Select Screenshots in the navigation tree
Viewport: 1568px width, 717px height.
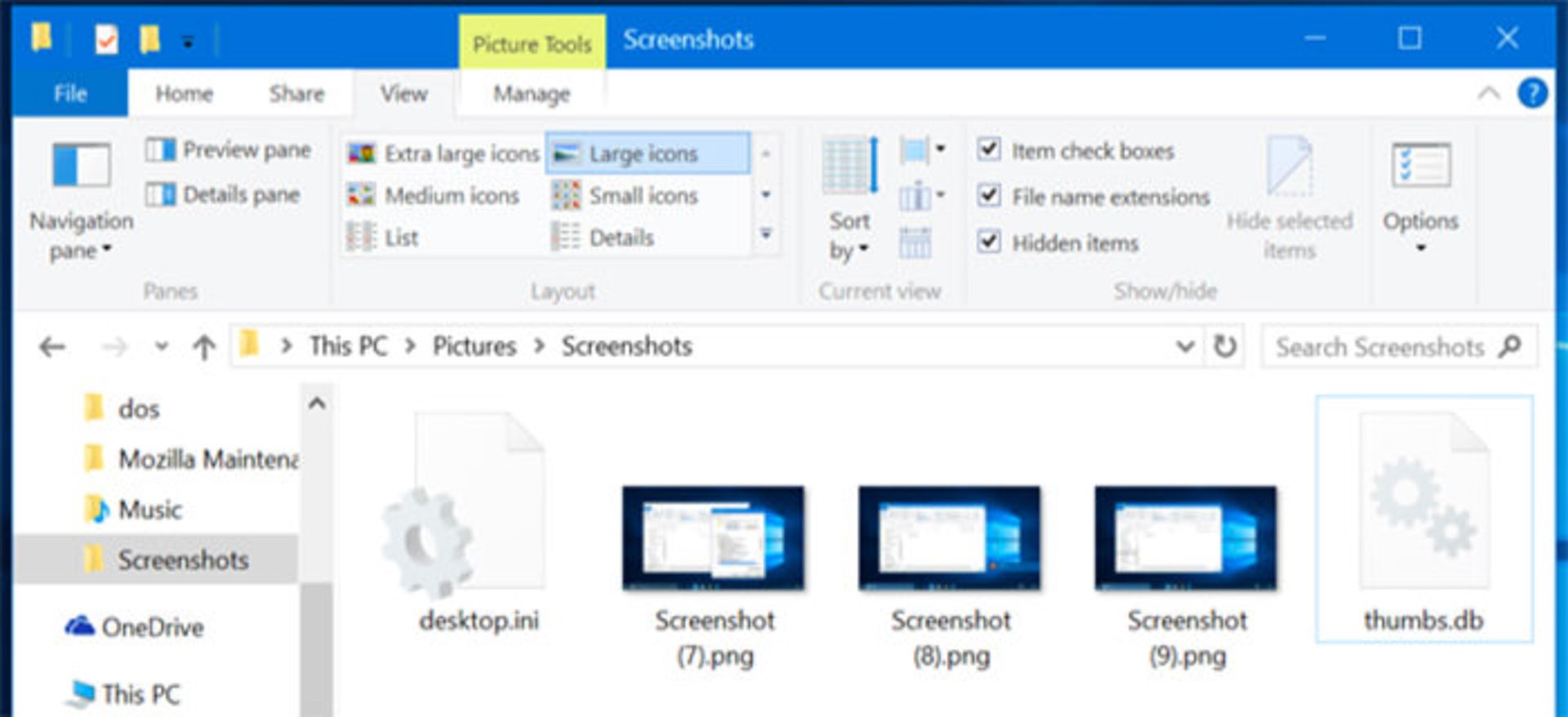pyautogui.click(x=156, y=560)
